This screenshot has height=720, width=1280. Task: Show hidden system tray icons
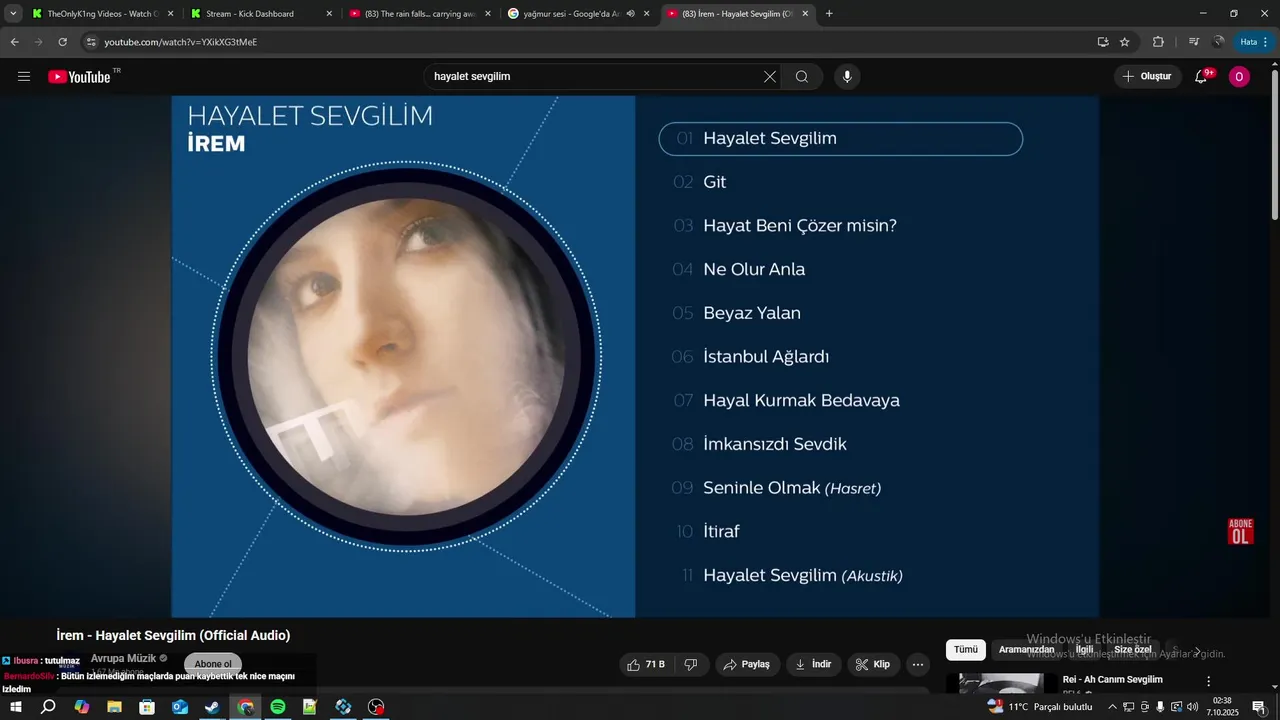click(1112, 707)
